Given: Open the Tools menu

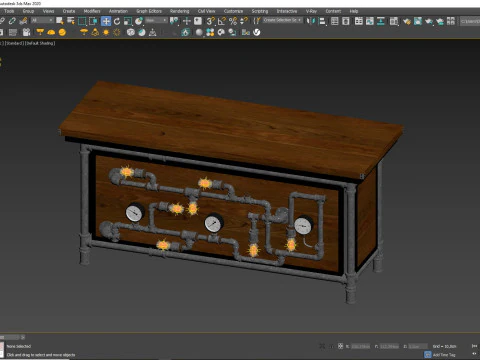Looking at the screenshot, I should pyautogui.click(x=9, y=11).
